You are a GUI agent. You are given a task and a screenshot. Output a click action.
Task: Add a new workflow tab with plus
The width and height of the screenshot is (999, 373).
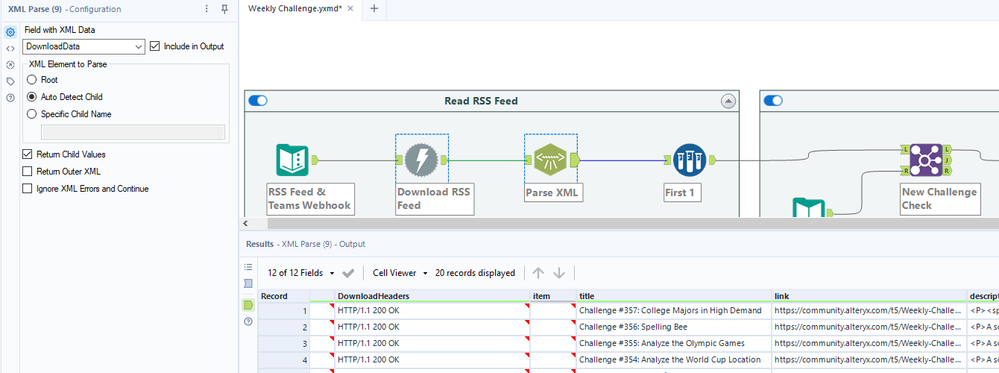(x=374, y=8)
